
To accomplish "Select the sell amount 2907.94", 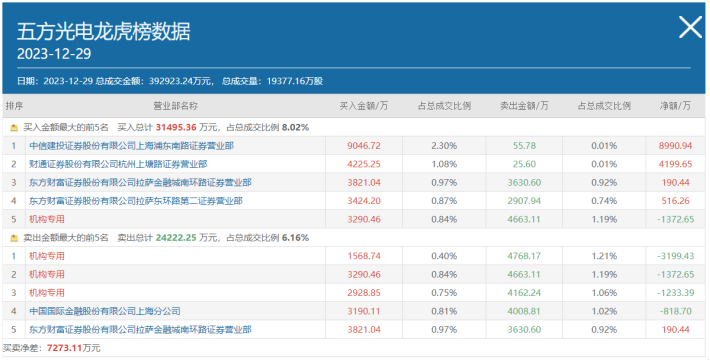I will pos(524,201).
